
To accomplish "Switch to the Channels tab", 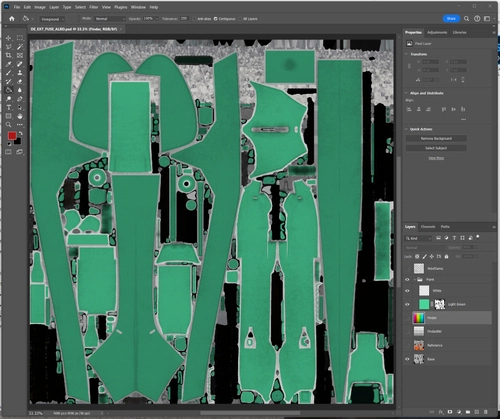I will click(x=428, y=227).
